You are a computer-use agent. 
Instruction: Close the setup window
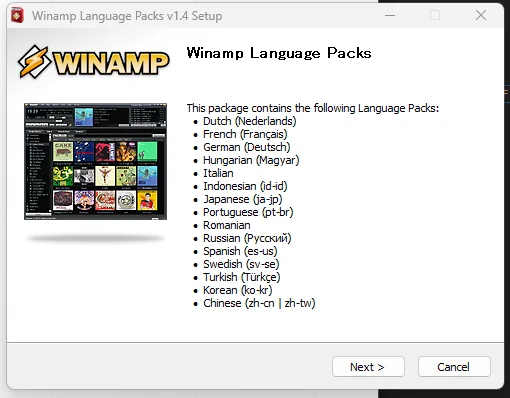pos(481,15)
